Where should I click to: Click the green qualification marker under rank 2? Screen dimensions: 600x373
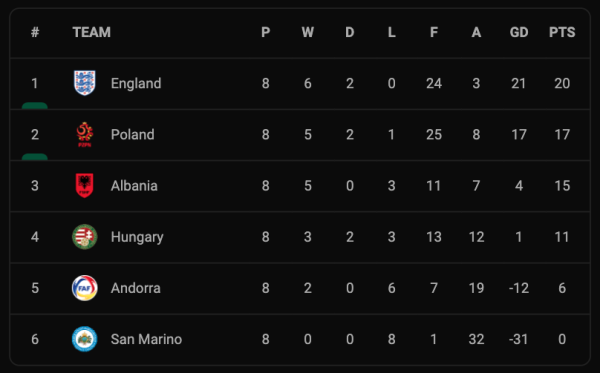[x=35, y=157]
